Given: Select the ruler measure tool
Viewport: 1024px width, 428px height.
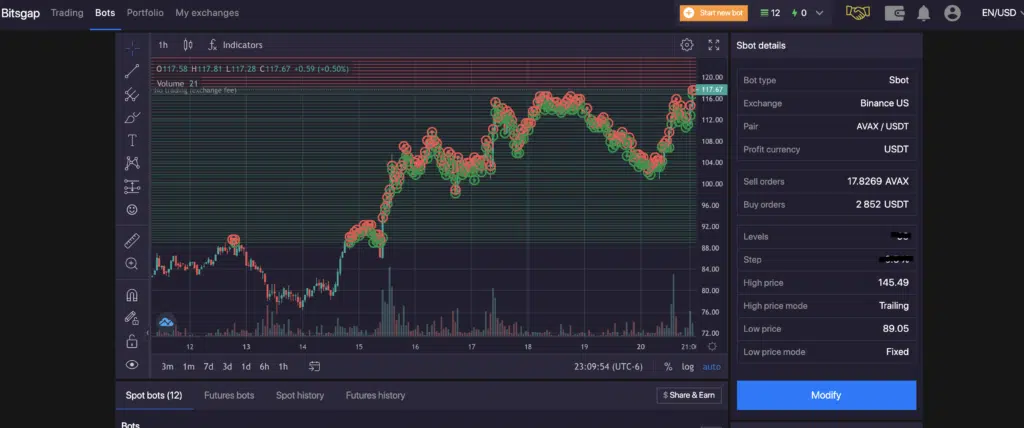Looking at the screenshot, I should [x=131, y=241].
